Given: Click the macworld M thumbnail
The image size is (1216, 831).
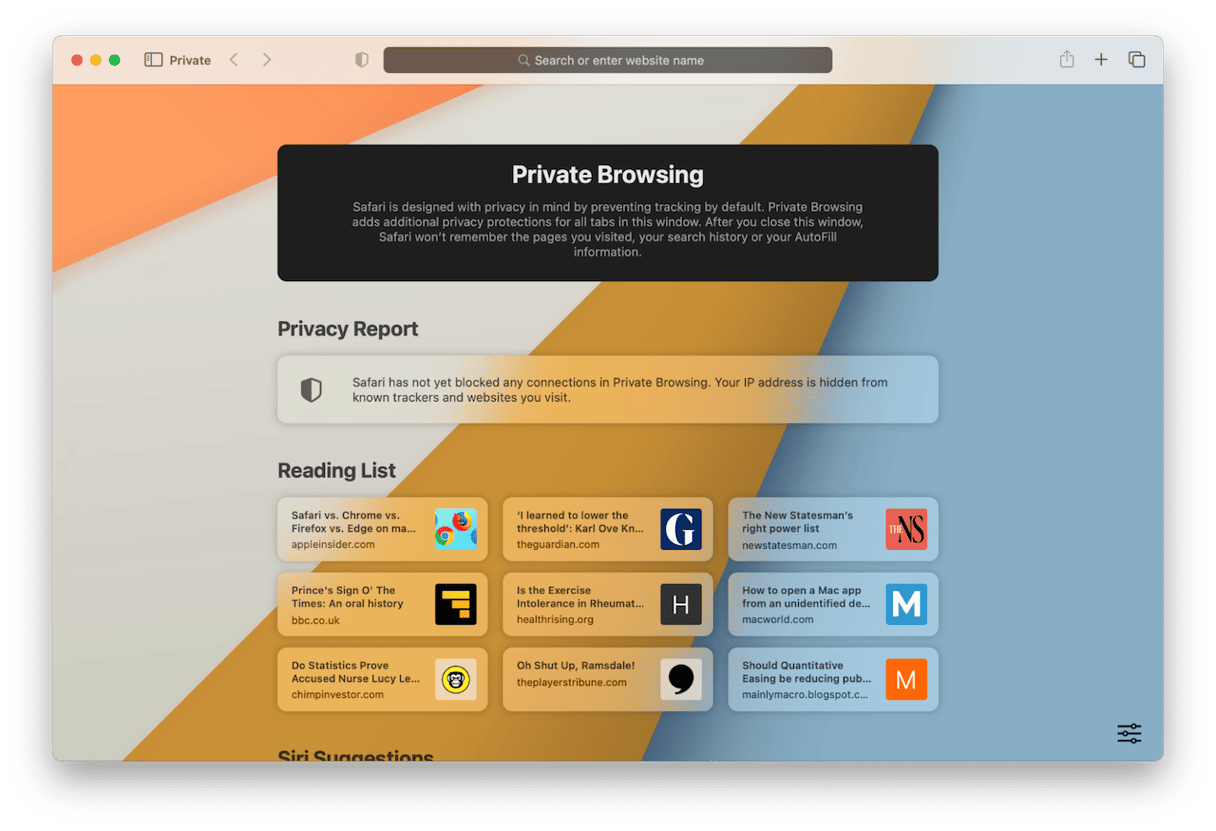Looking at the screenshot, I should (906, 604).
